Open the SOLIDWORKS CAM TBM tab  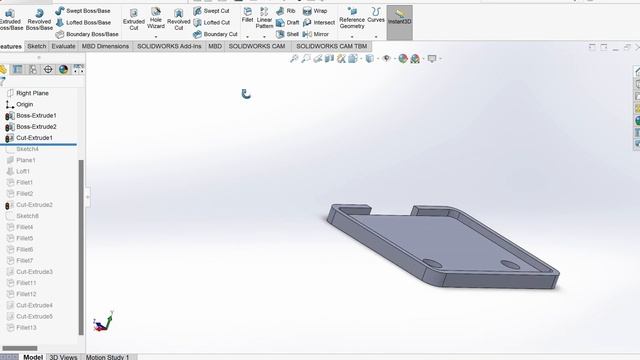coord(331,46)
